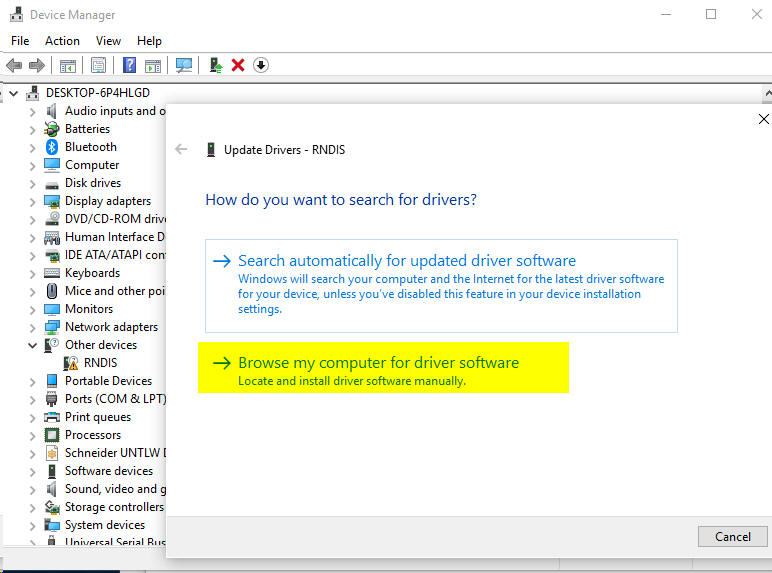Expand the Computer category
The width and height of the screenshot is (772, 573).
tap(32, 166)
